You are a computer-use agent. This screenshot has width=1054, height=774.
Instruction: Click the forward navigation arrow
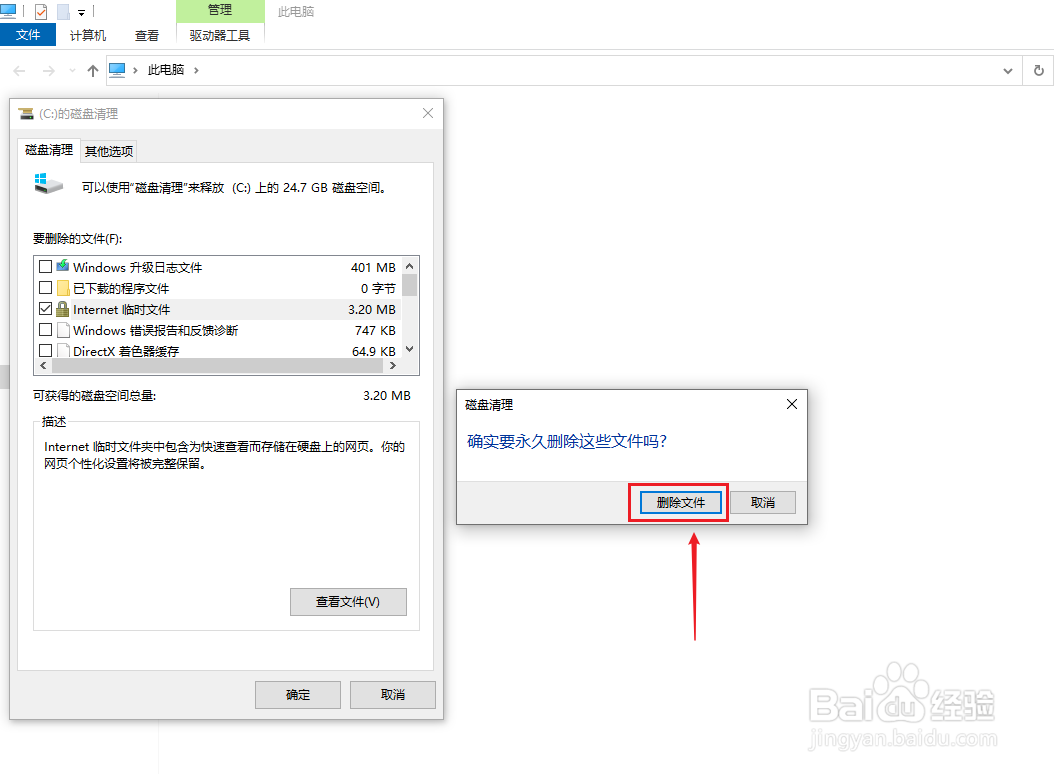(x=48, y=70)
